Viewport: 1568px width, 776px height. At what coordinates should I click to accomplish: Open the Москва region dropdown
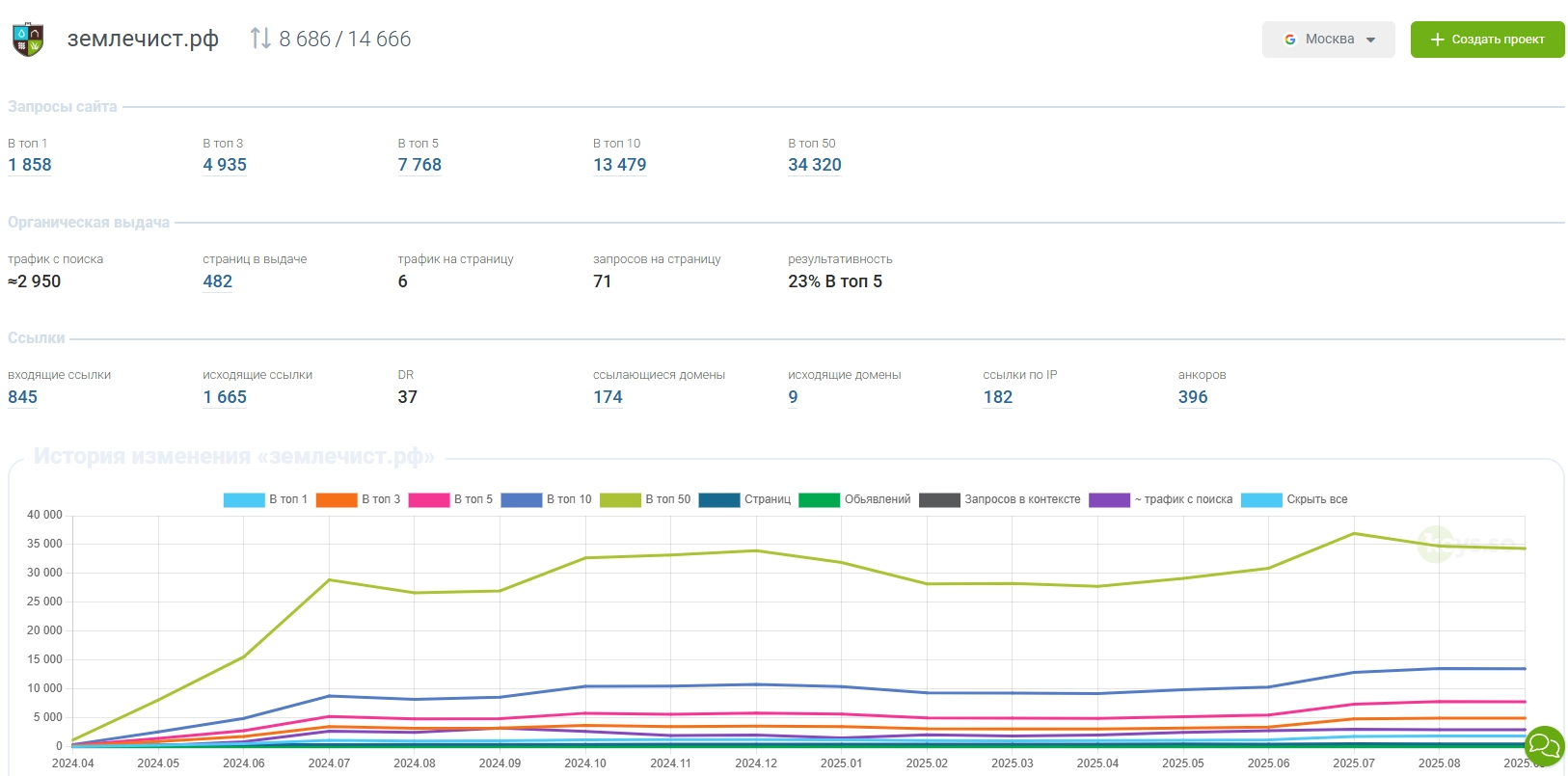[x=1328, y=40]
